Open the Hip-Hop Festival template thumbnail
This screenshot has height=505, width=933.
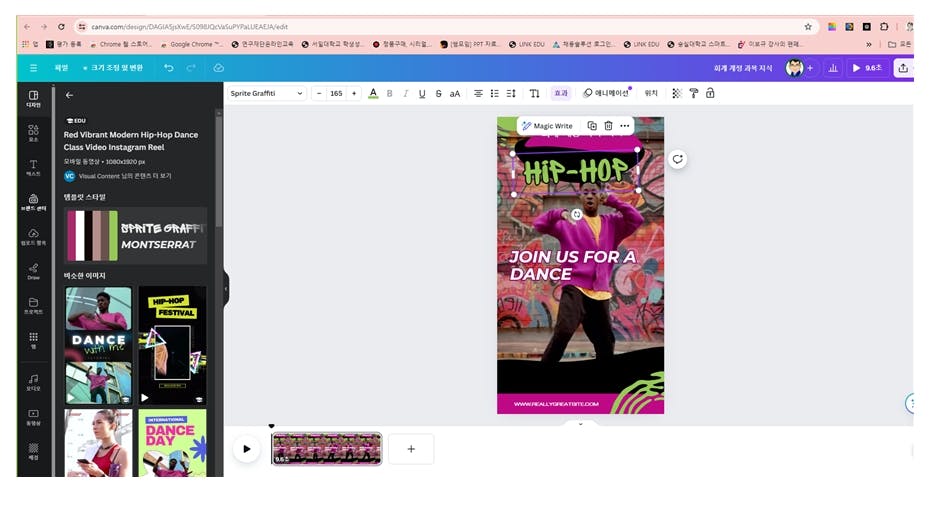pyautogui.click(x=173, y=346)
